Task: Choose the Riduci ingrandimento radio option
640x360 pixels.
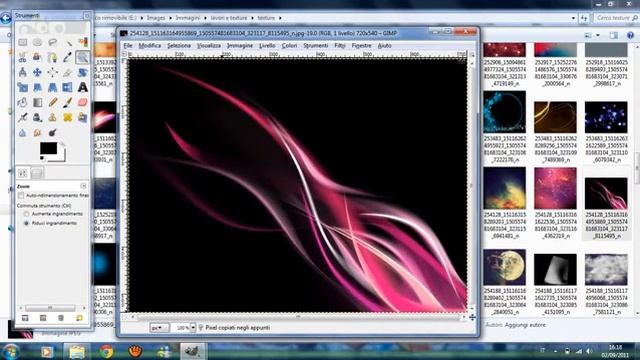Action: (27, 223)
